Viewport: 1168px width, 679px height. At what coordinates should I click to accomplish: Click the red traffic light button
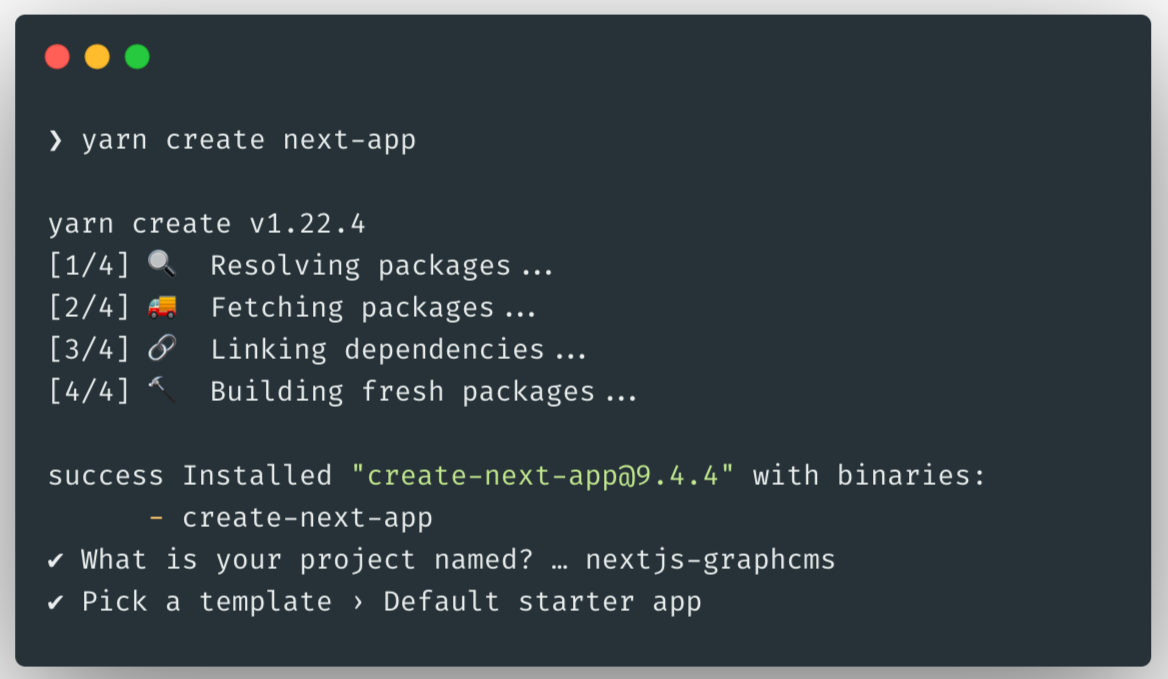click(57, 57)
